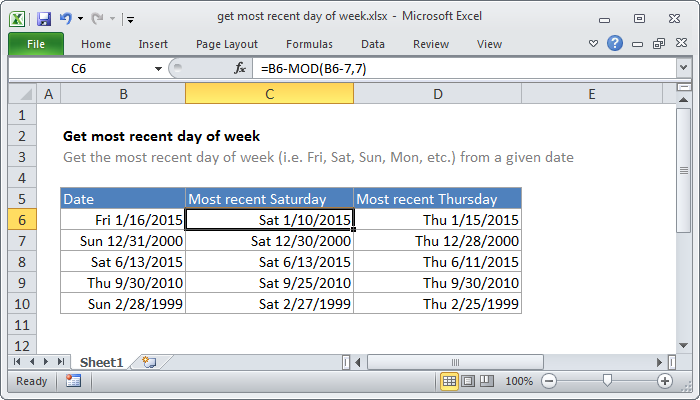
Task: Click the Undo arrow icon
Action: (66, 18)
